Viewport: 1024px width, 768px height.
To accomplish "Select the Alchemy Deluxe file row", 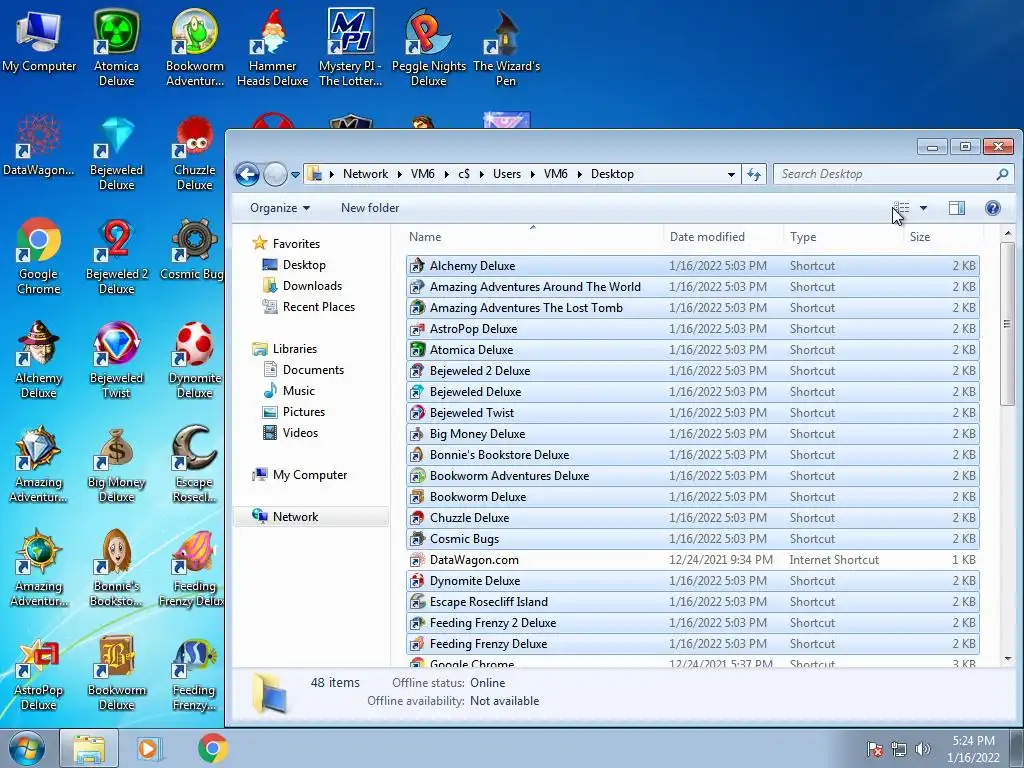I will point(692,266).
